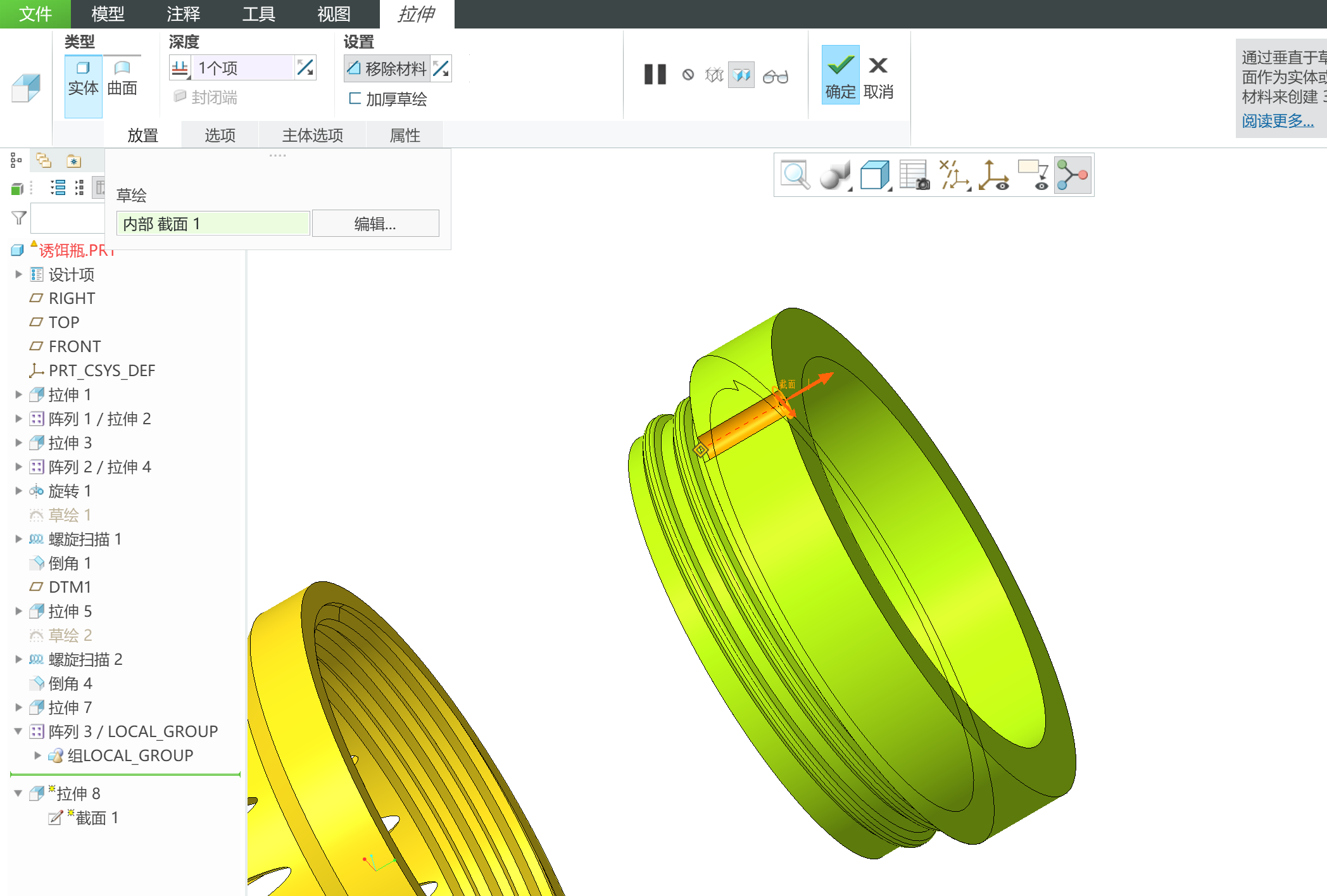Click the model tree tab icon
1327x896 pixels.
coord(16,161)
